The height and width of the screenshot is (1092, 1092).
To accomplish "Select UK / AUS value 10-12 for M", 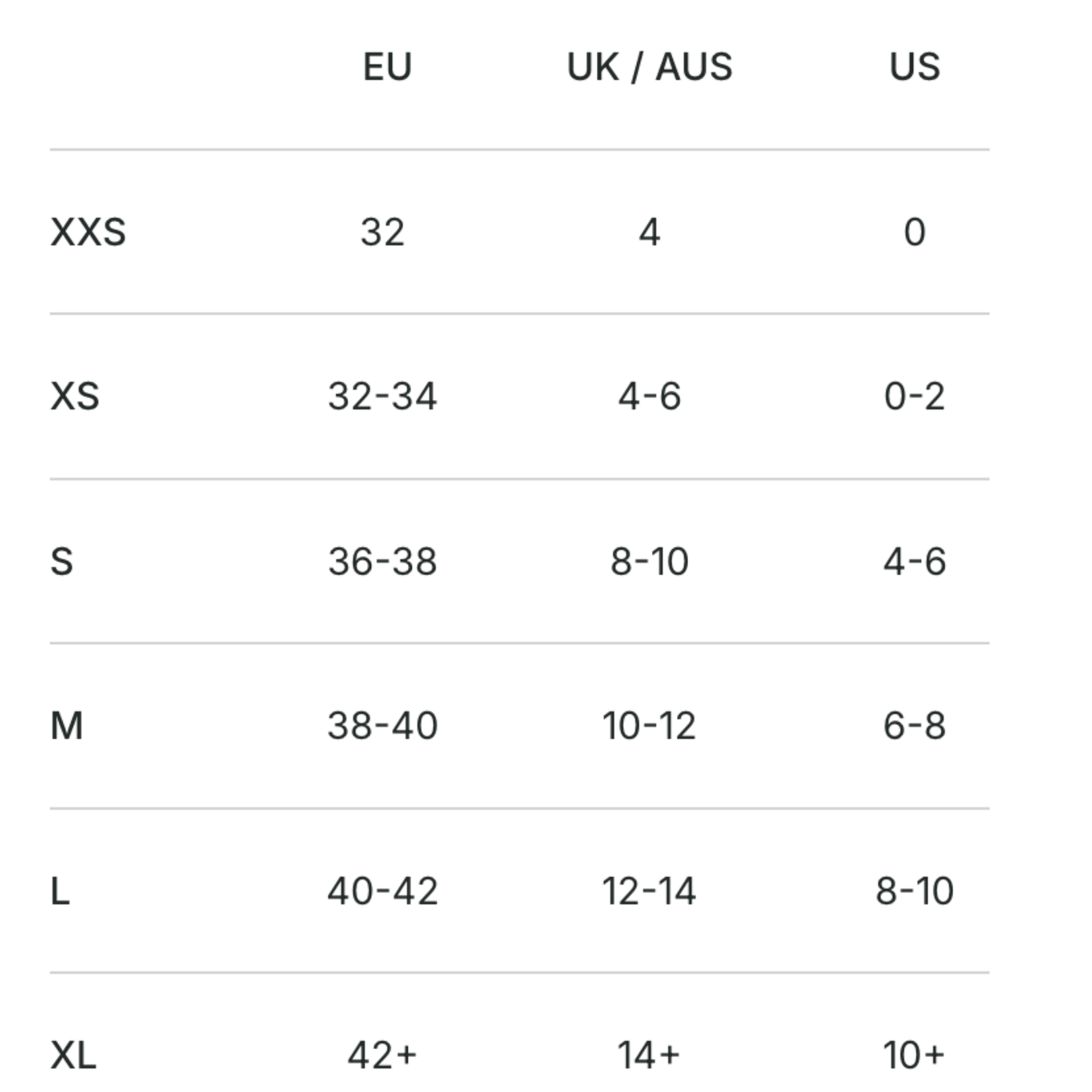I will tap(649, 726).
